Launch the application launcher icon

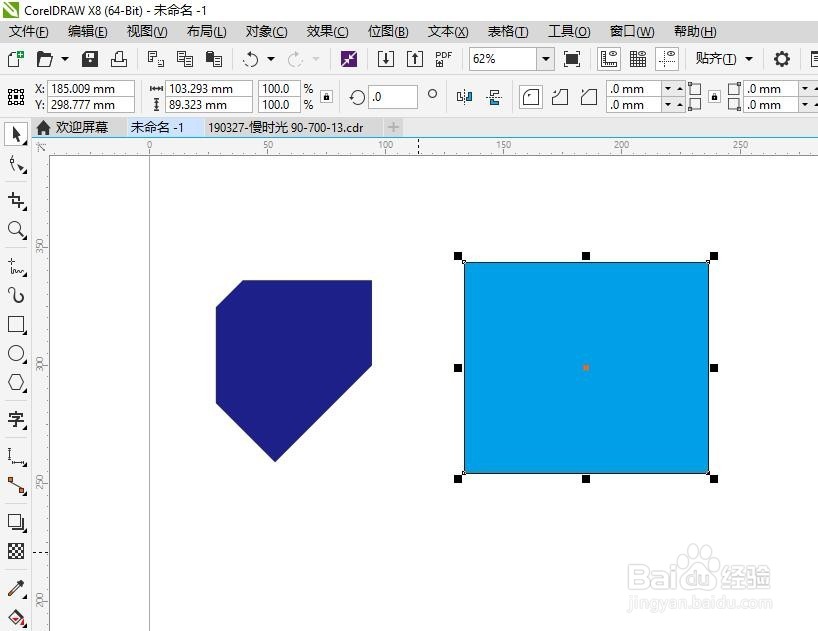(348, 59)
